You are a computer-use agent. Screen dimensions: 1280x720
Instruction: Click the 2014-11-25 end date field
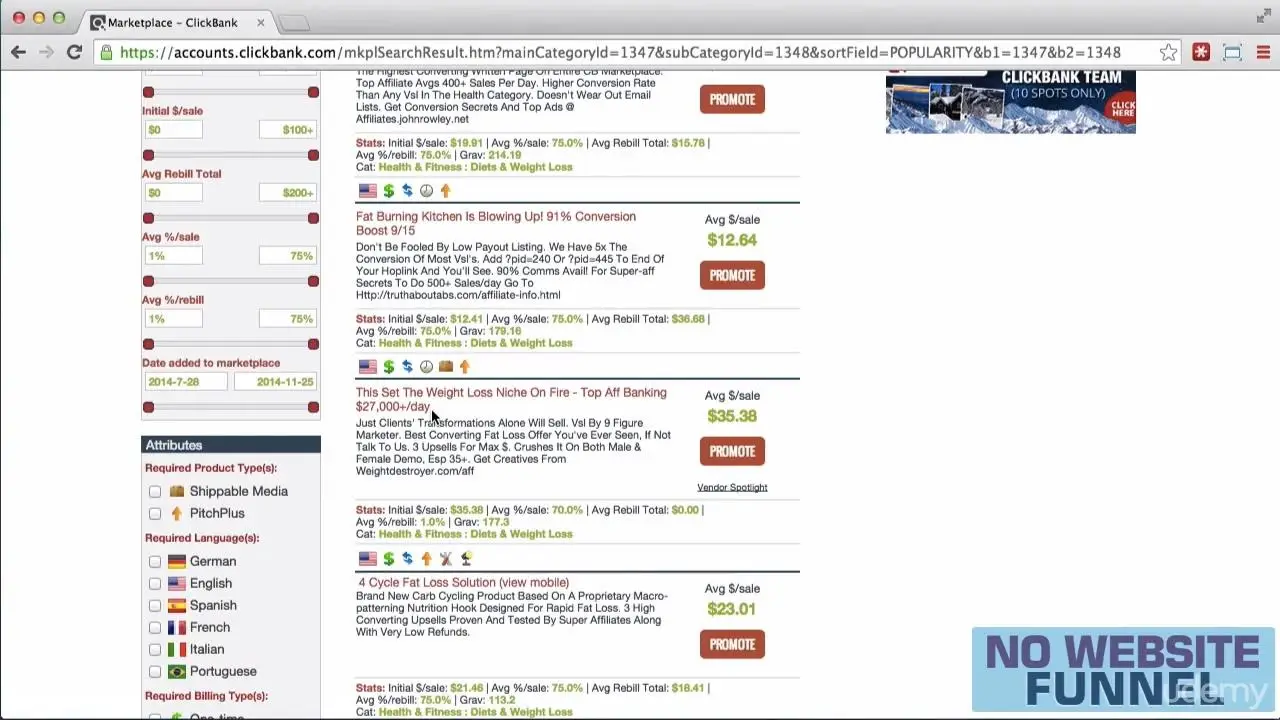[x=275, y=382]
